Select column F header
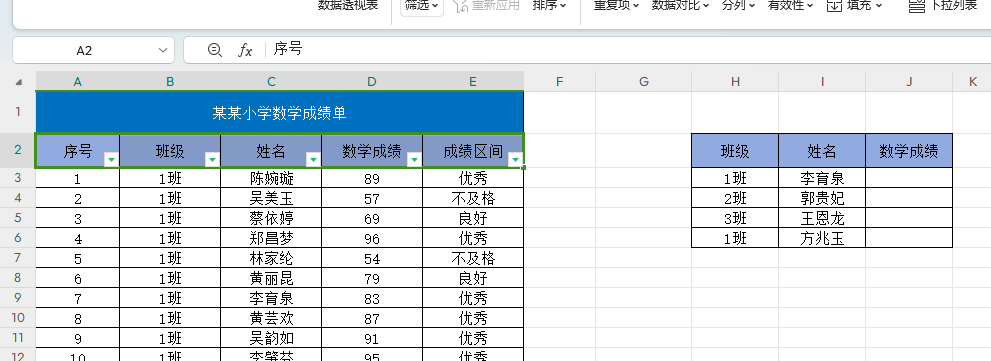This screenshot has width=991, height=361. pos(559,82)
